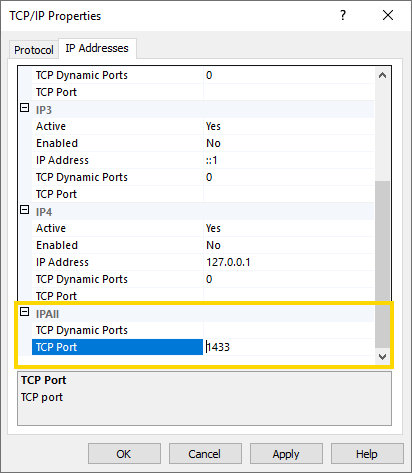Close the TCP/IP Properties dialog

pos(388,15)
